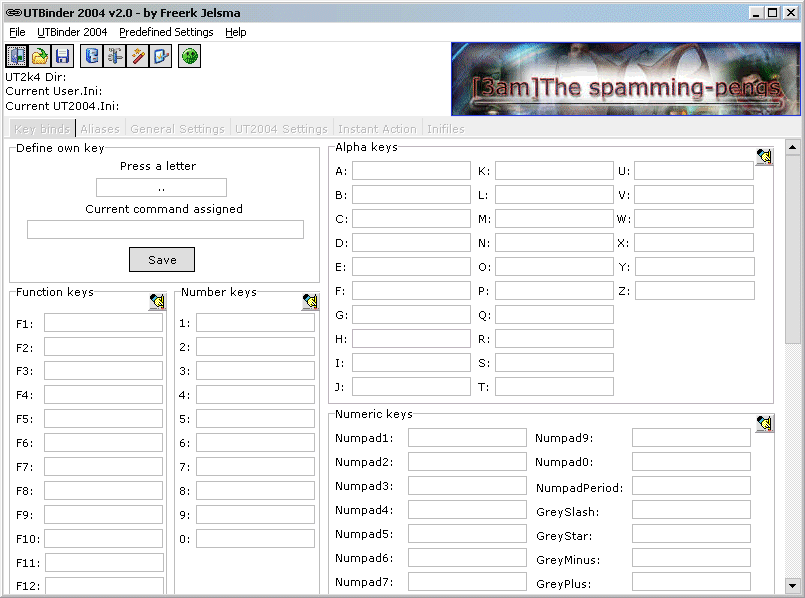Switch to the General Settings tab

click(x=177, y=129)
